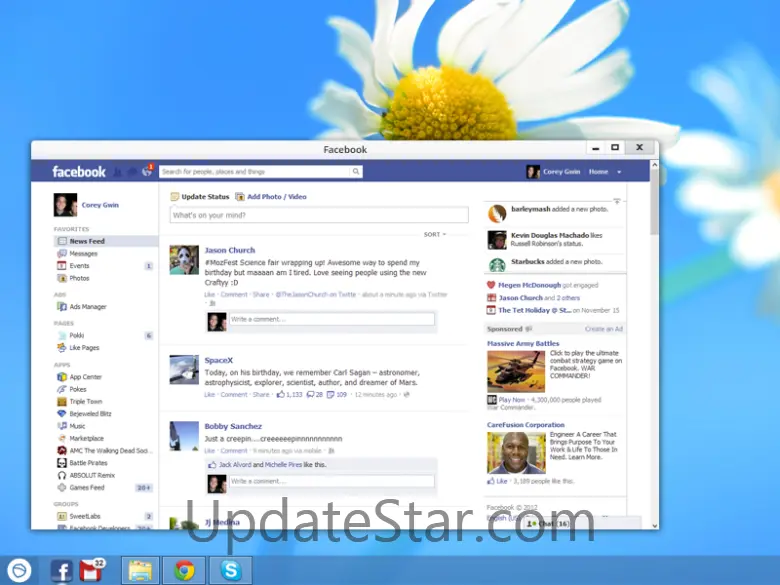Open the Music app in sidebar
Image resolution: width=780 pixels, height=585 pixels.
[x=77, y=426]
